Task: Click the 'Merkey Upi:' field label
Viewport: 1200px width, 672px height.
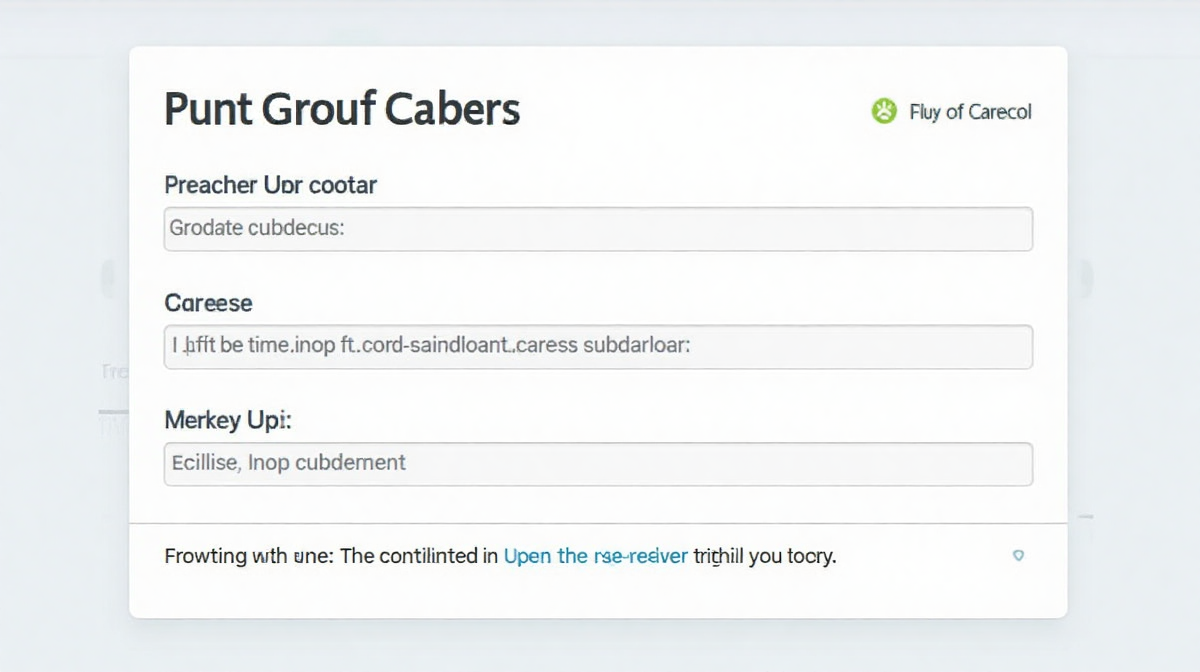Action: coord(227,421)
